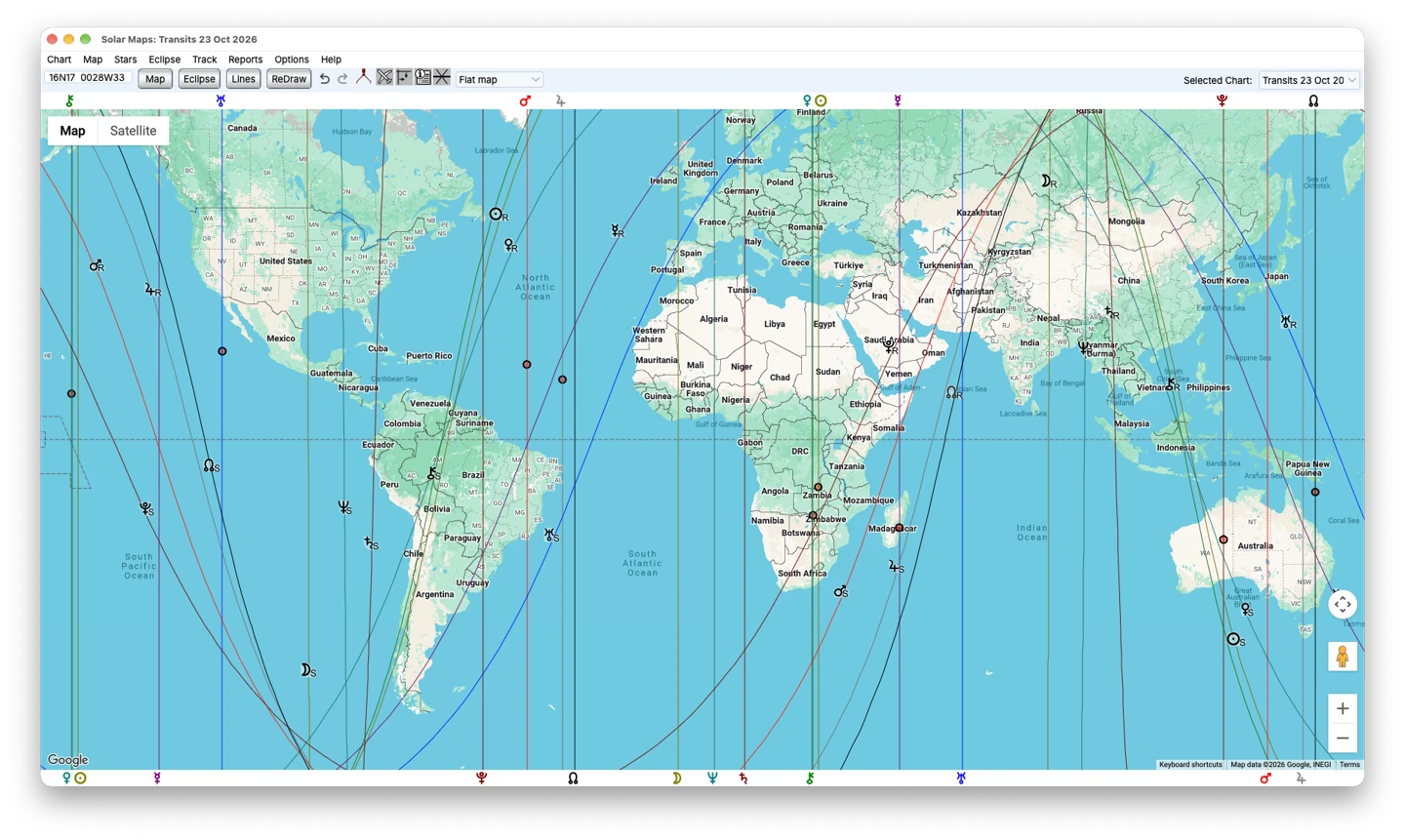Open the Track menu

point(205,60)
